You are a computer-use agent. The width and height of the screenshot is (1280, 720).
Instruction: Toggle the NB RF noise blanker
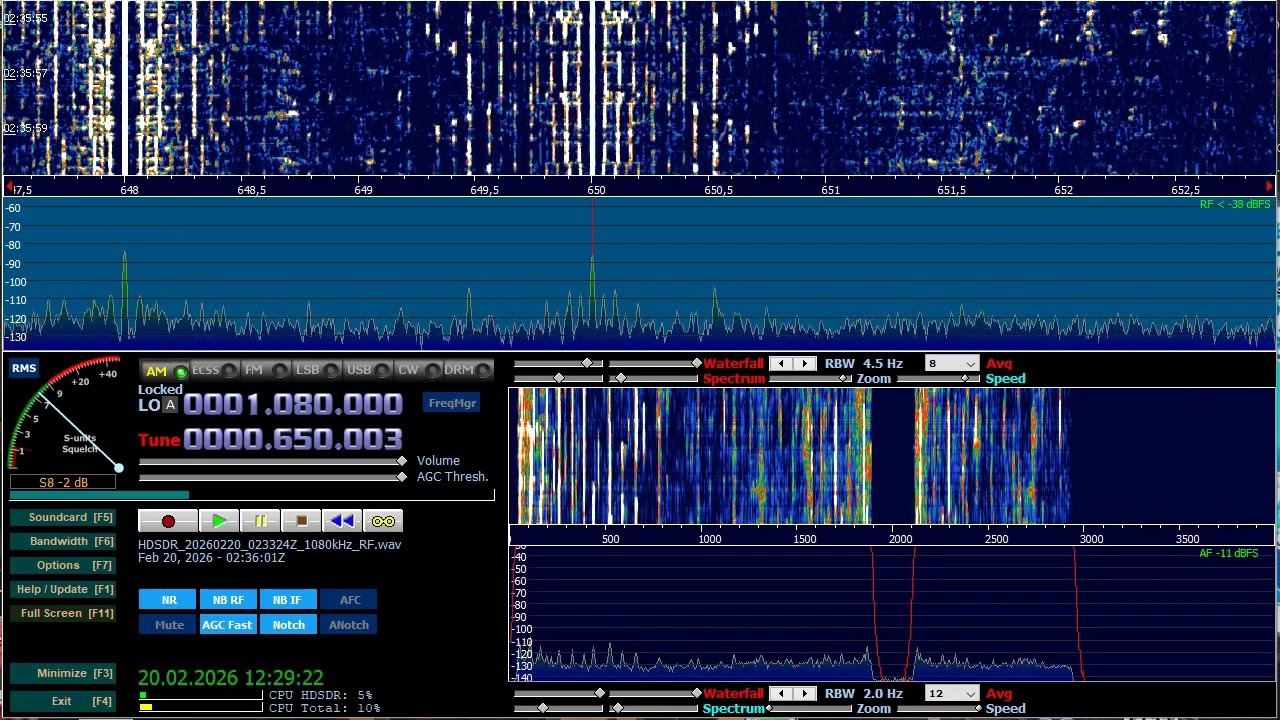[x=228, y=600]
